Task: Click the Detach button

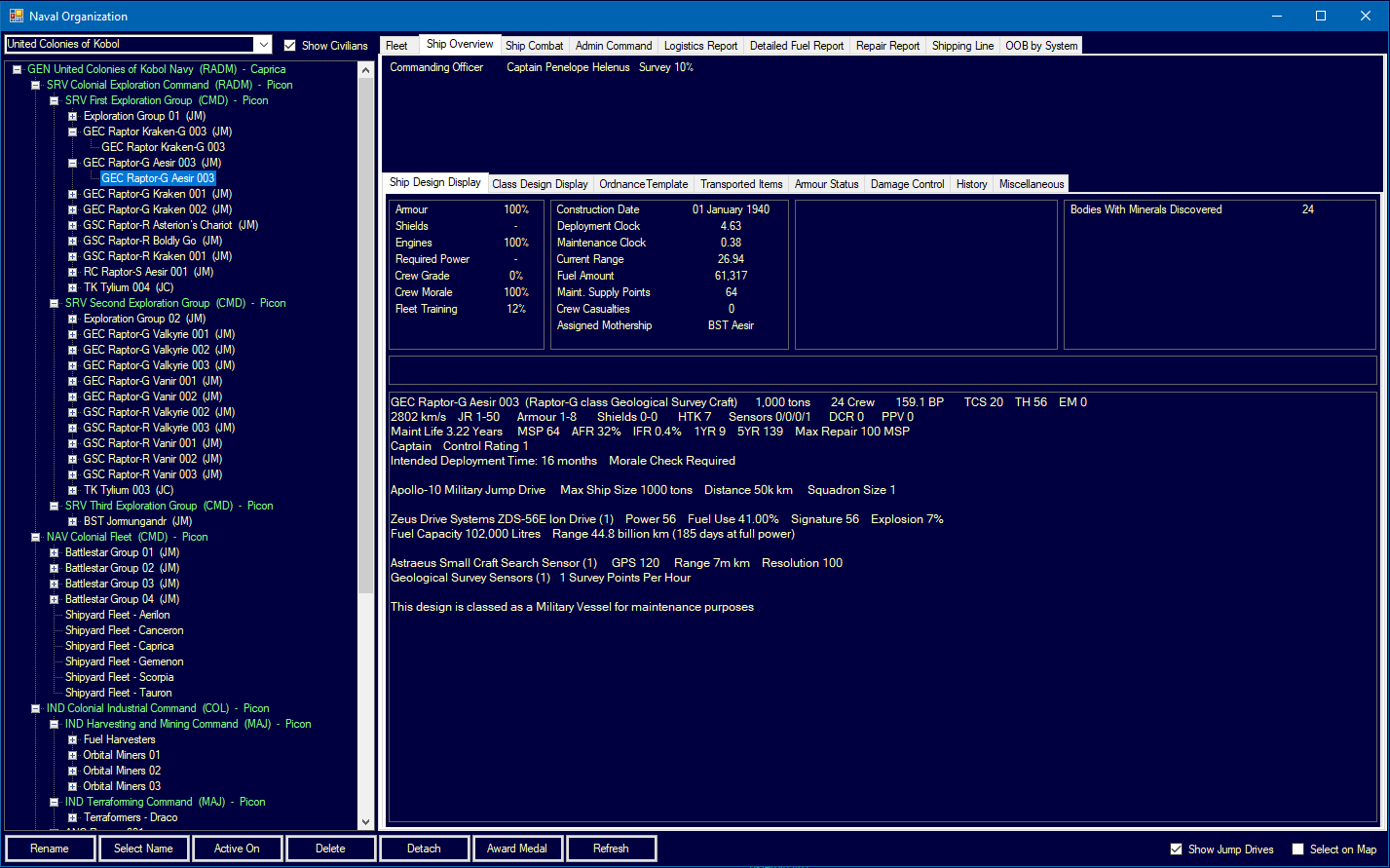Action: (424, 849)
